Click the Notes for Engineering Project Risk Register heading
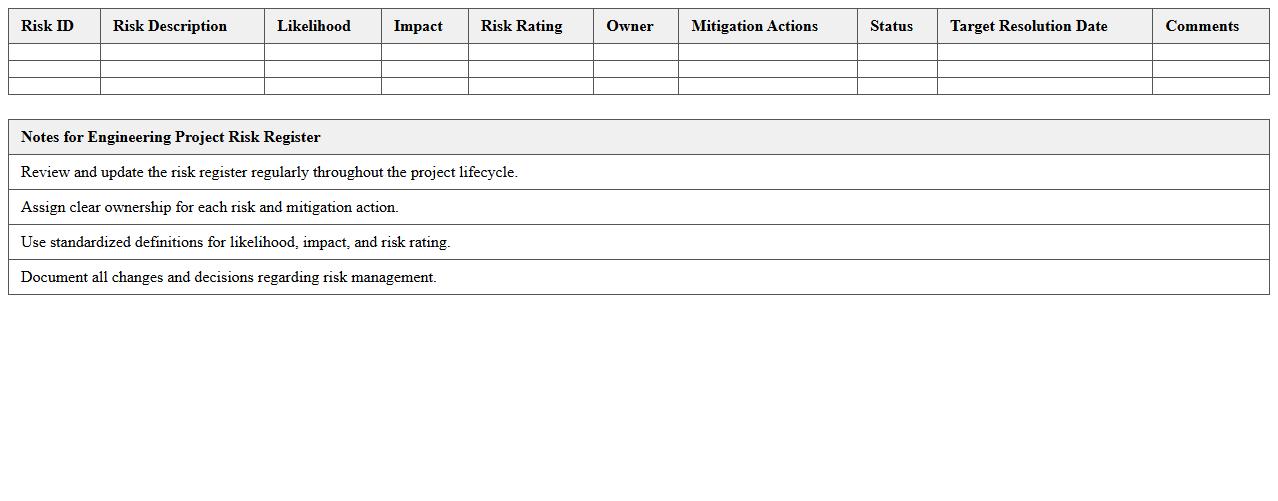Viewport: 1278px width, 501px height. click(171, 137)
